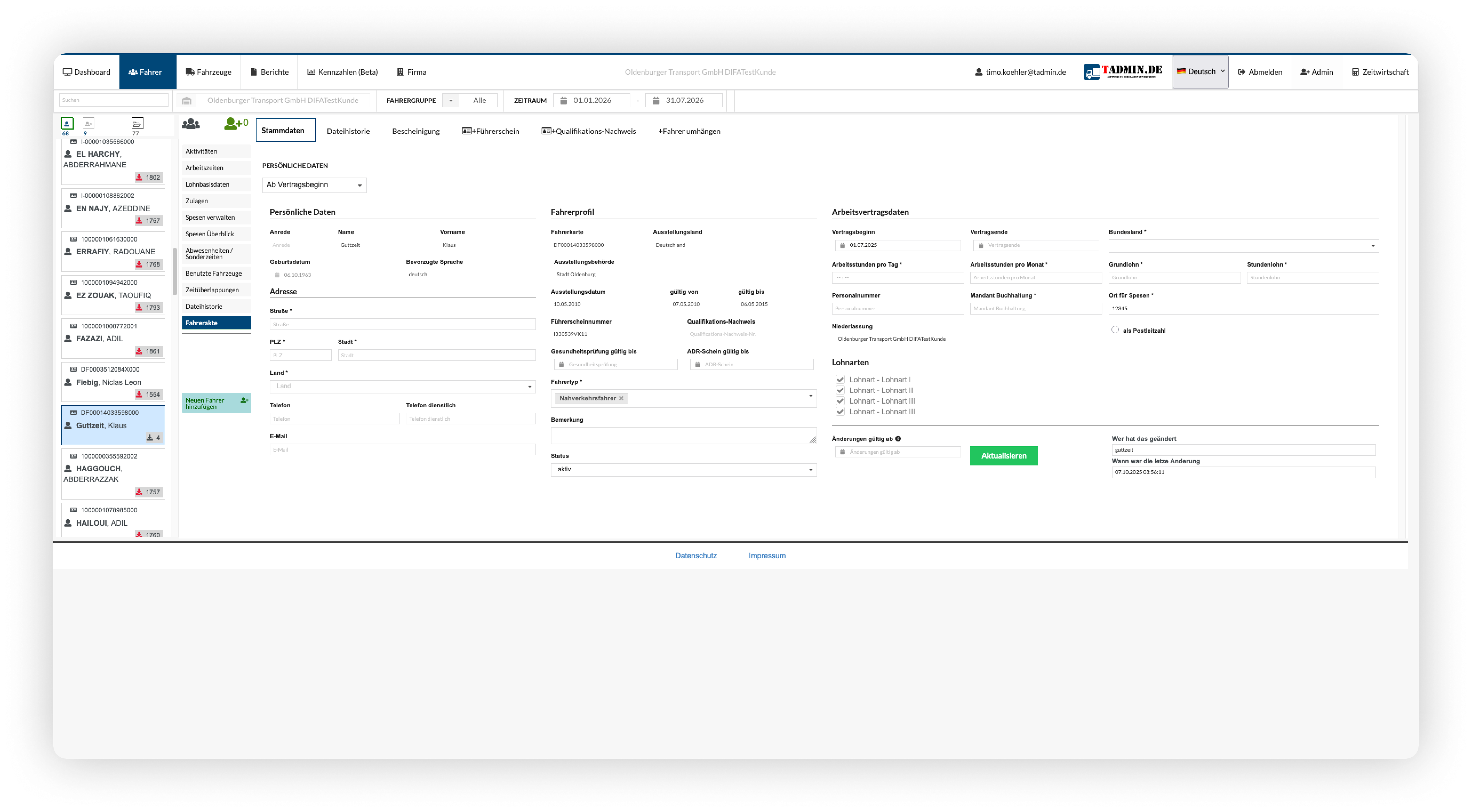This screenshot has width=1472, height=812.
Task: Select the als Postleitzahl radio button
Action: 1115,330
